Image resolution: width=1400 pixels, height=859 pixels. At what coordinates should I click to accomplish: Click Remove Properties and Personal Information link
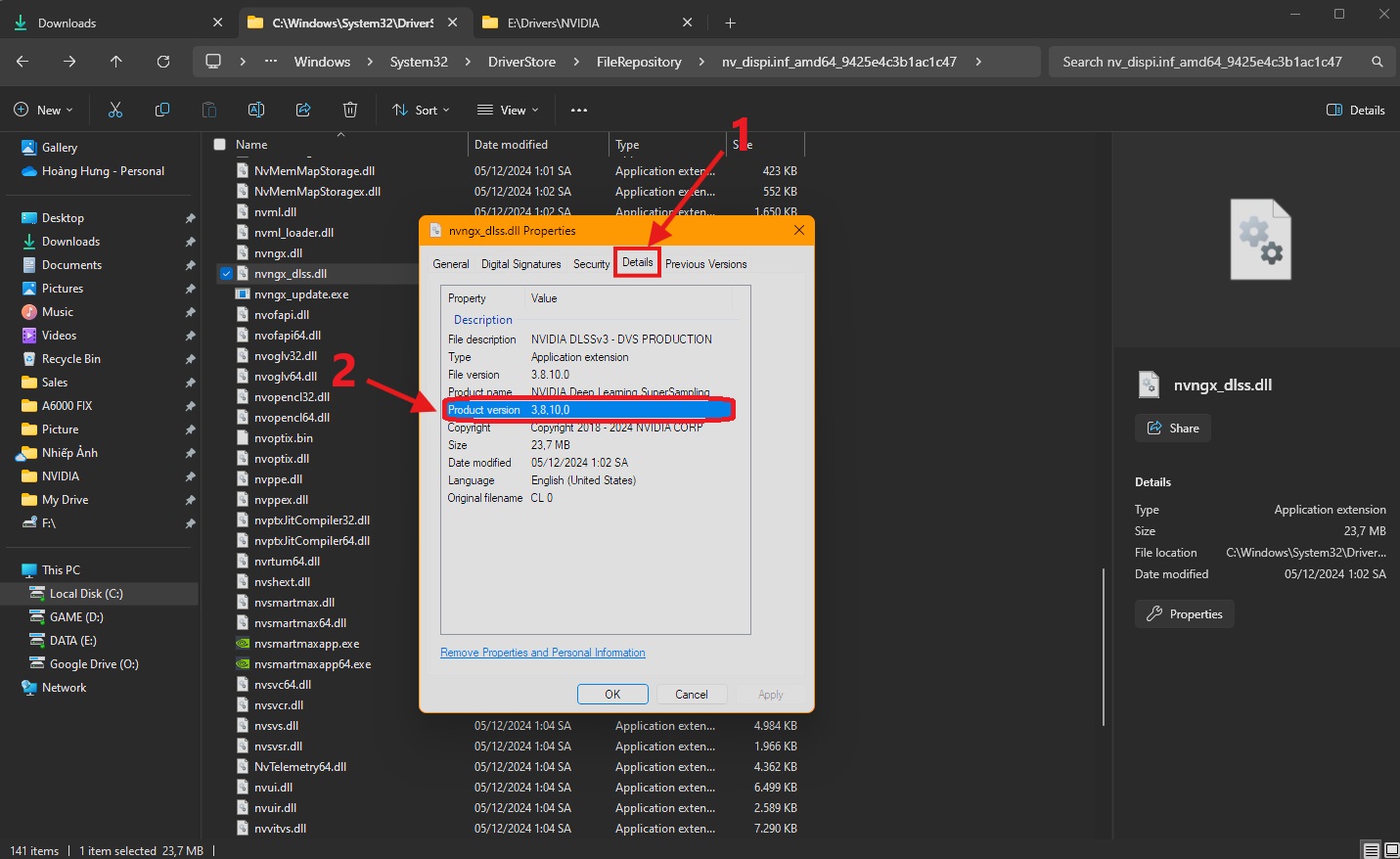pyautogui.click(x=543, y=653)
